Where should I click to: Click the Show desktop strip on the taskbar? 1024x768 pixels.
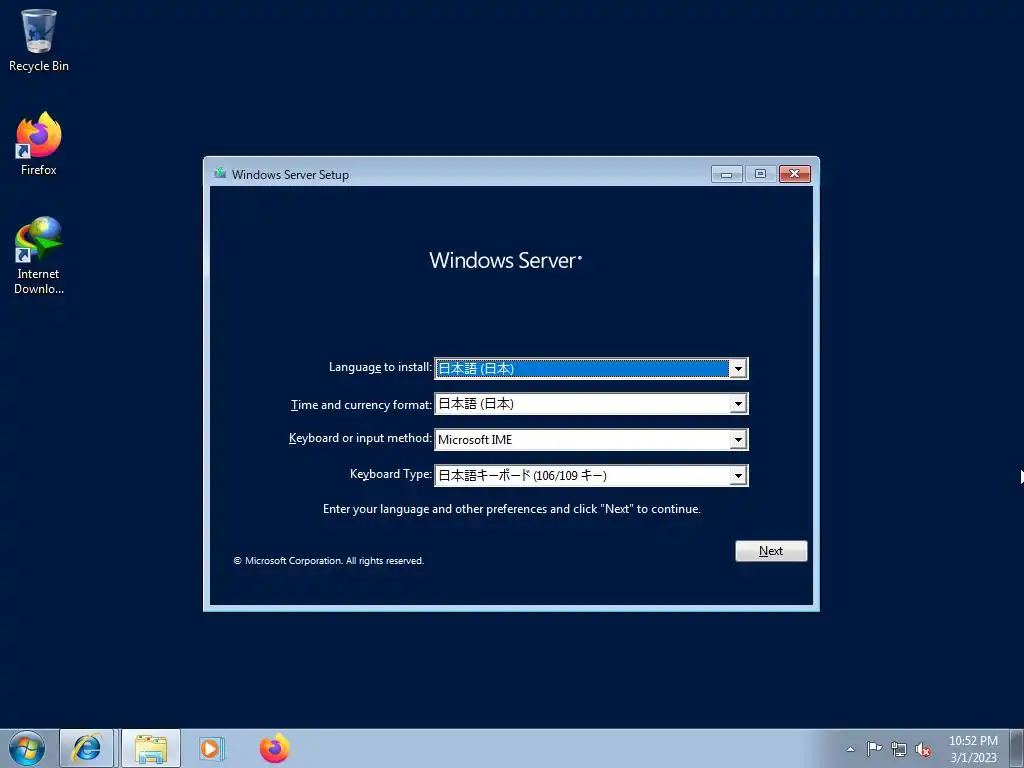[x=1016, y=748]
